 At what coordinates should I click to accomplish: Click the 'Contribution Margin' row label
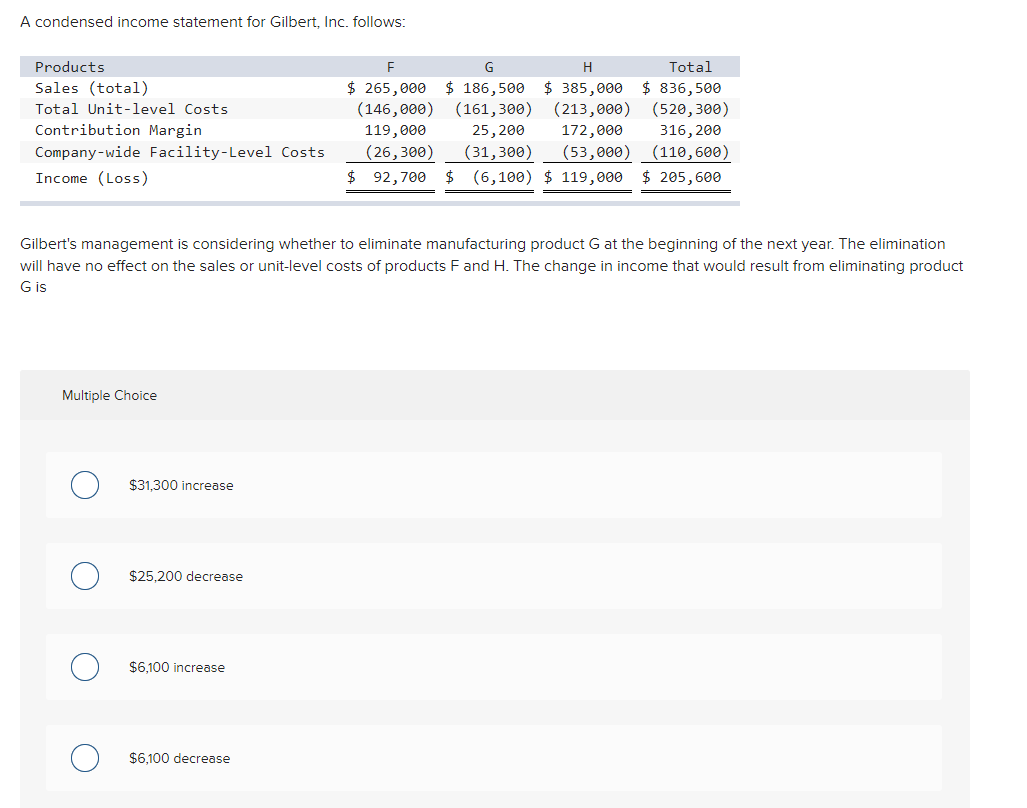[x=119, y=130]
